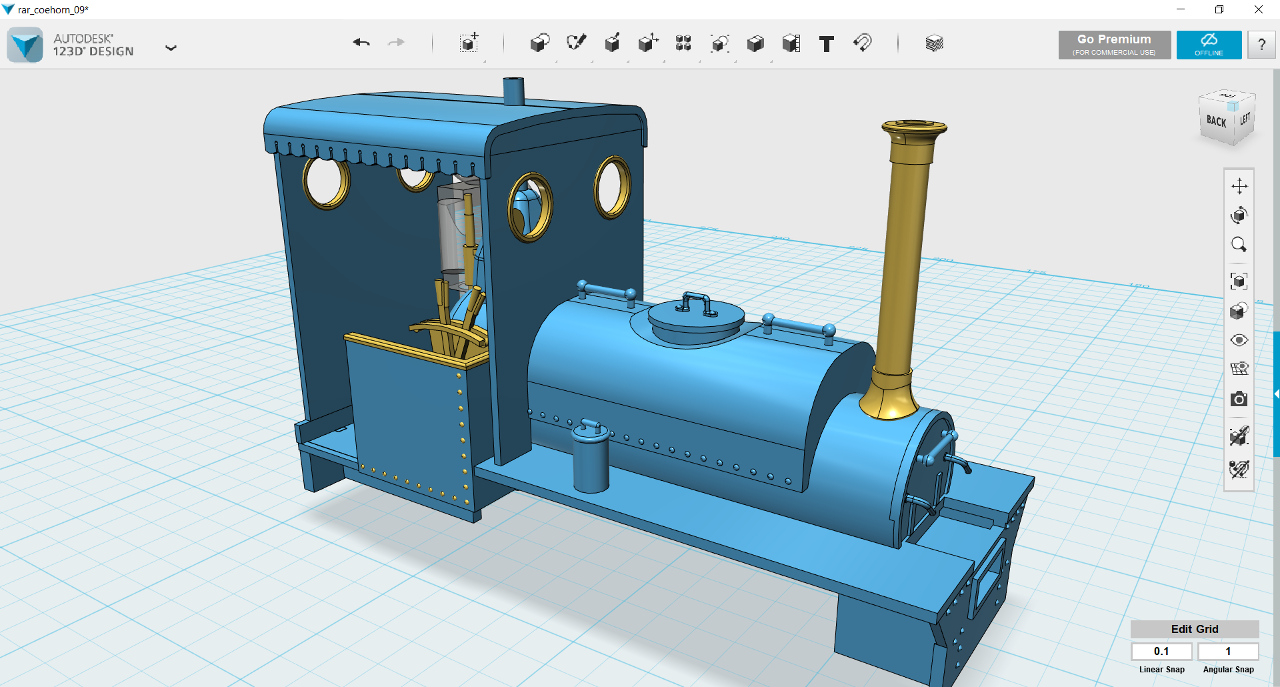
Task: Toggle the Offline status button
Action: click(x=1209, y=45)
